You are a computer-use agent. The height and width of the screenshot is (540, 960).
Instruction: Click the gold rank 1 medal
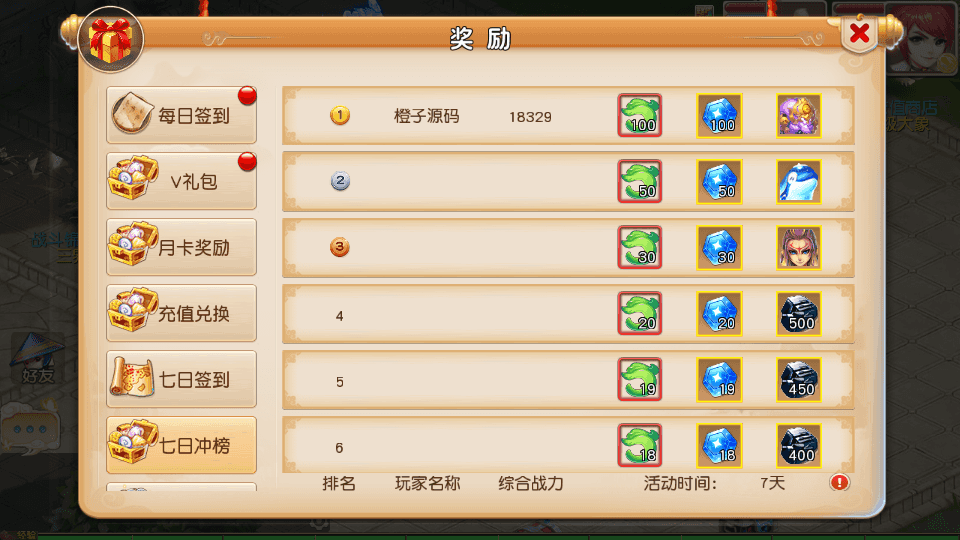tap(340, 115)
